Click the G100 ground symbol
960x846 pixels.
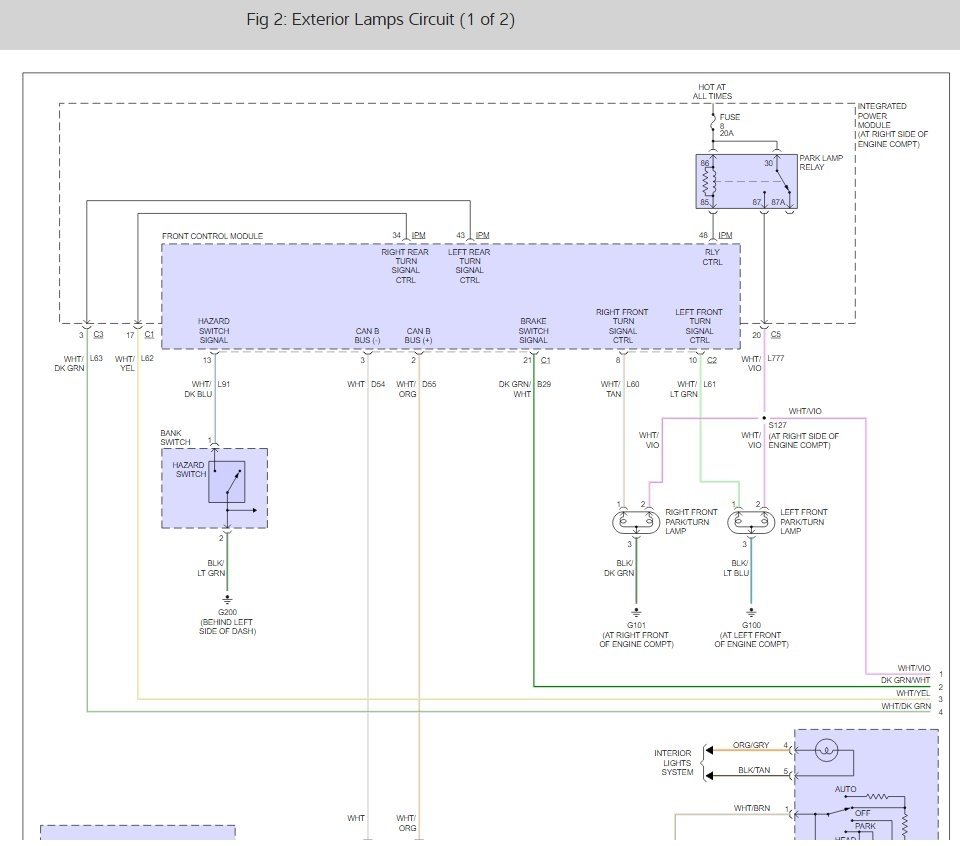coord(751,612)
